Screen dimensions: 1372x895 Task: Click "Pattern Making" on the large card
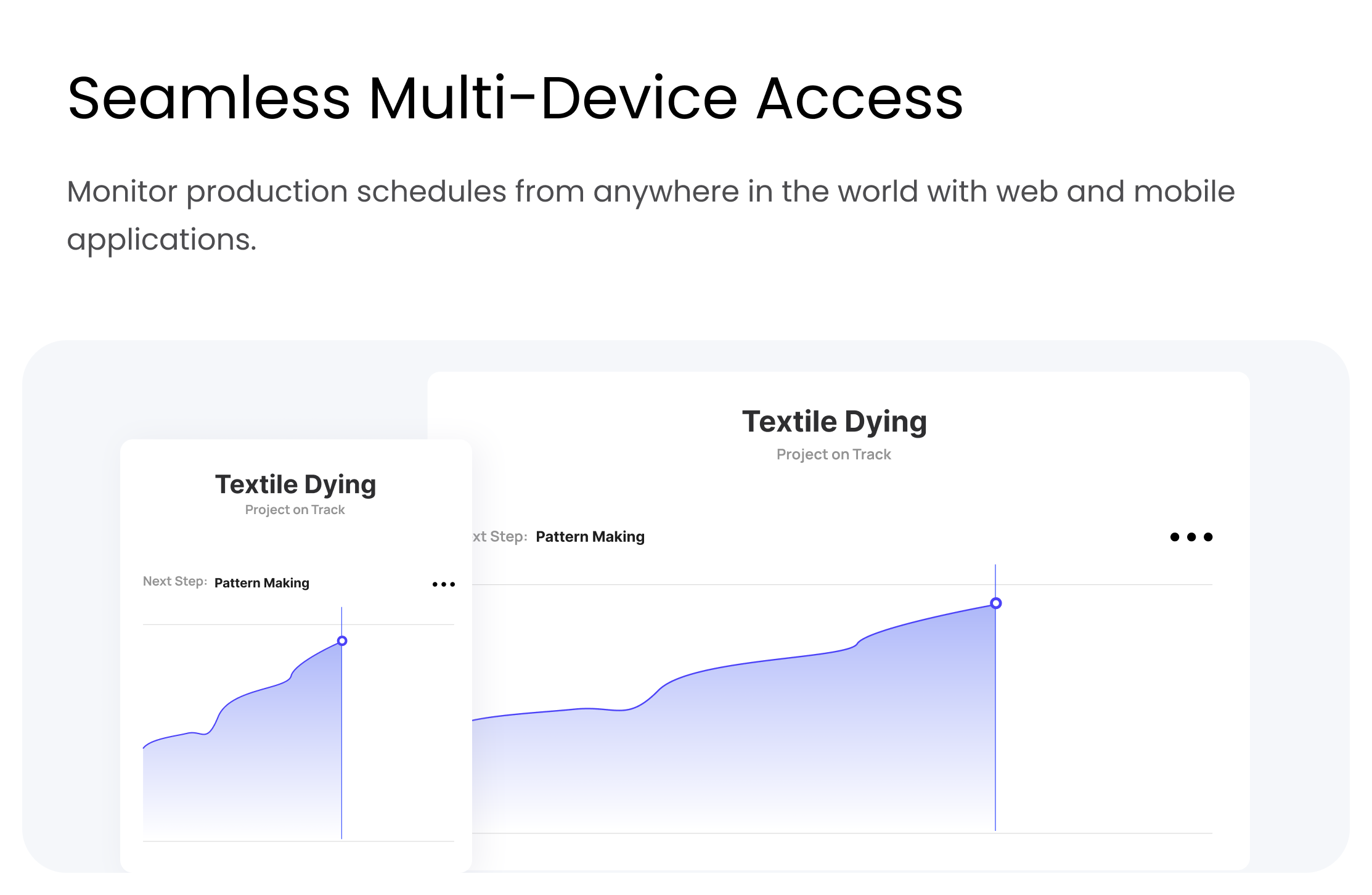click(590, 537)
